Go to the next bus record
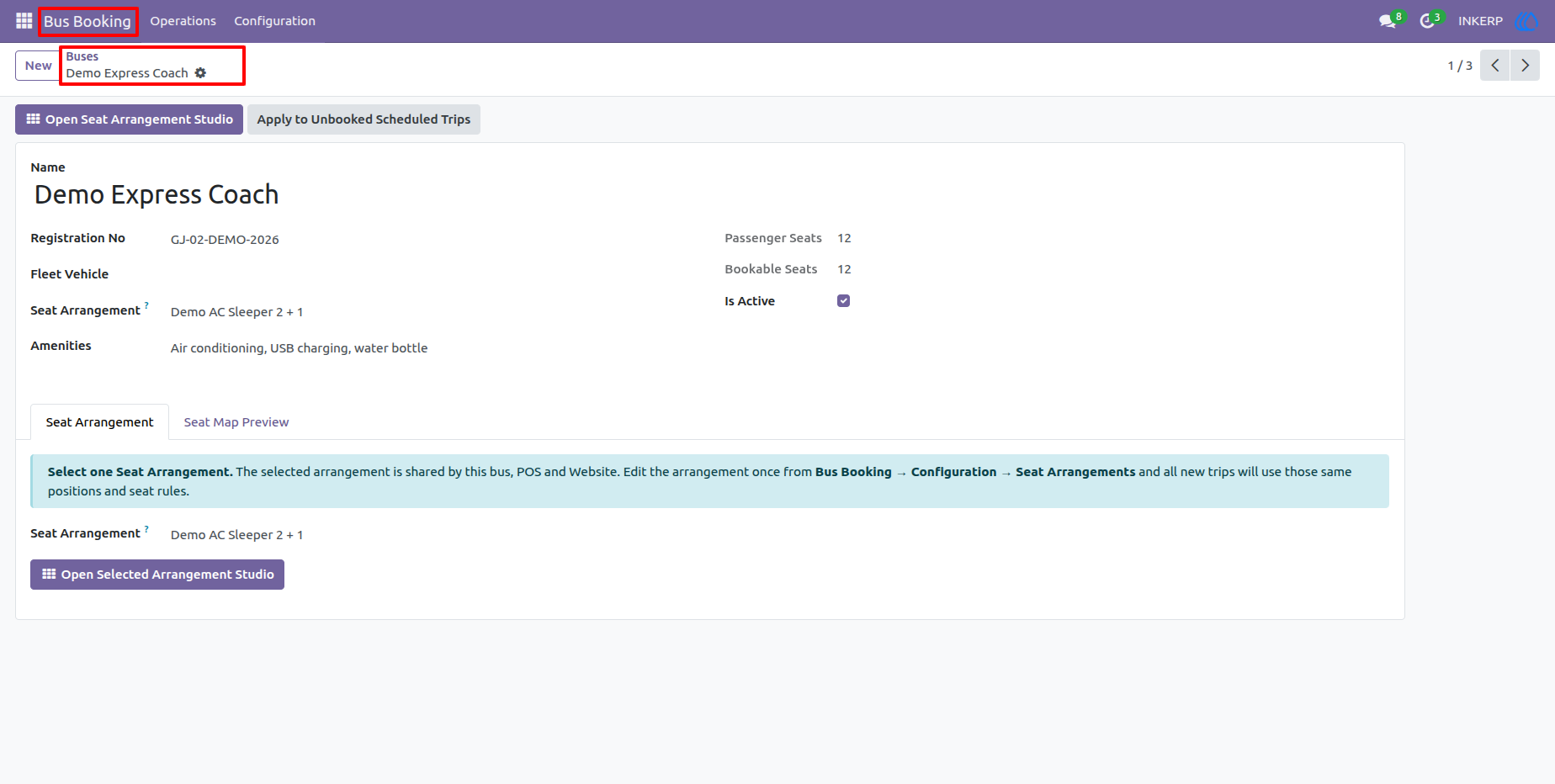1555x784 pixels. [1525, 66]
